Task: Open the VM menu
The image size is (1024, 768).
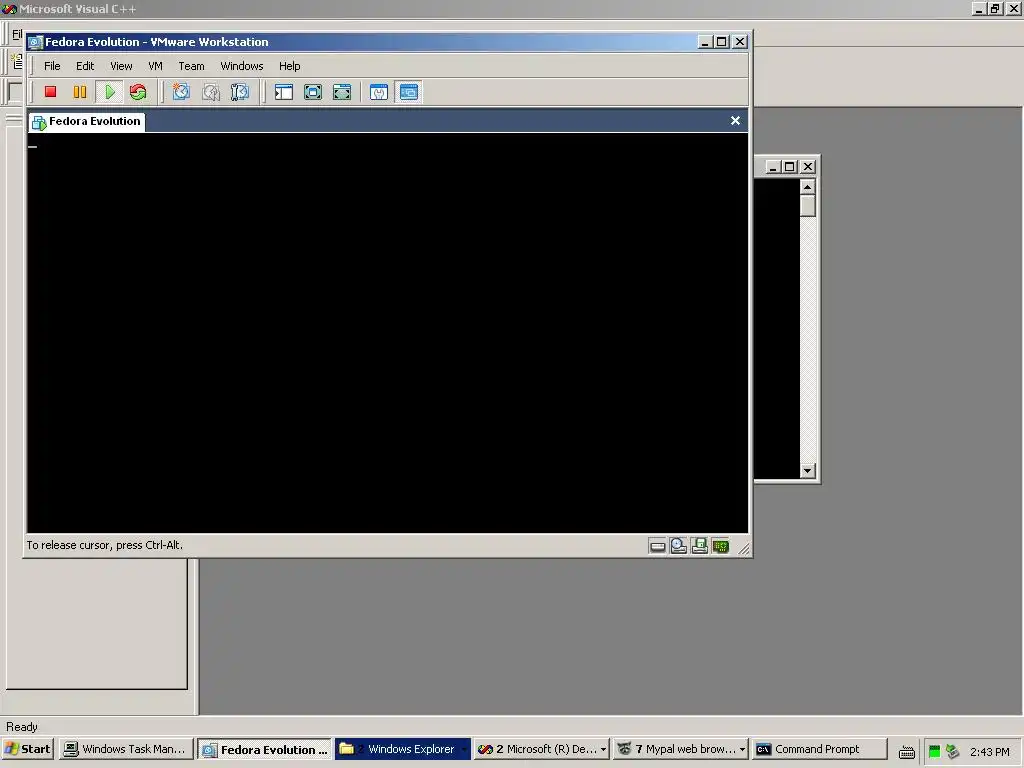Action: click(x=155, y=66)
